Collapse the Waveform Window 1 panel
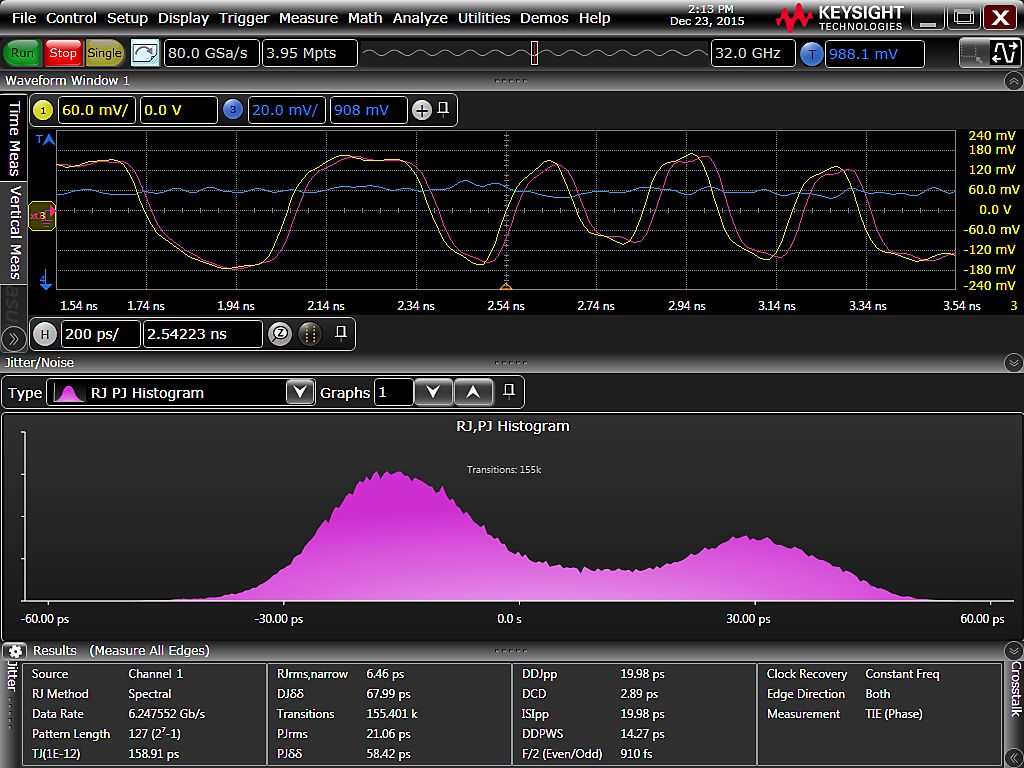The width and height of the screenshot is (1024, 768). pyautogui.click(x=1013, y=80)
